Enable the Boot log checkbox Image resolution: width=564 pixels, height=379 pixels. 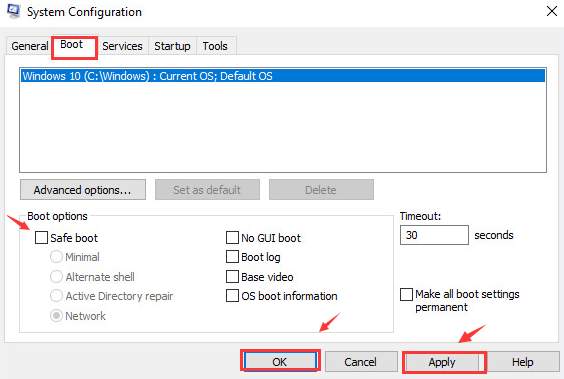coord(232,257)
